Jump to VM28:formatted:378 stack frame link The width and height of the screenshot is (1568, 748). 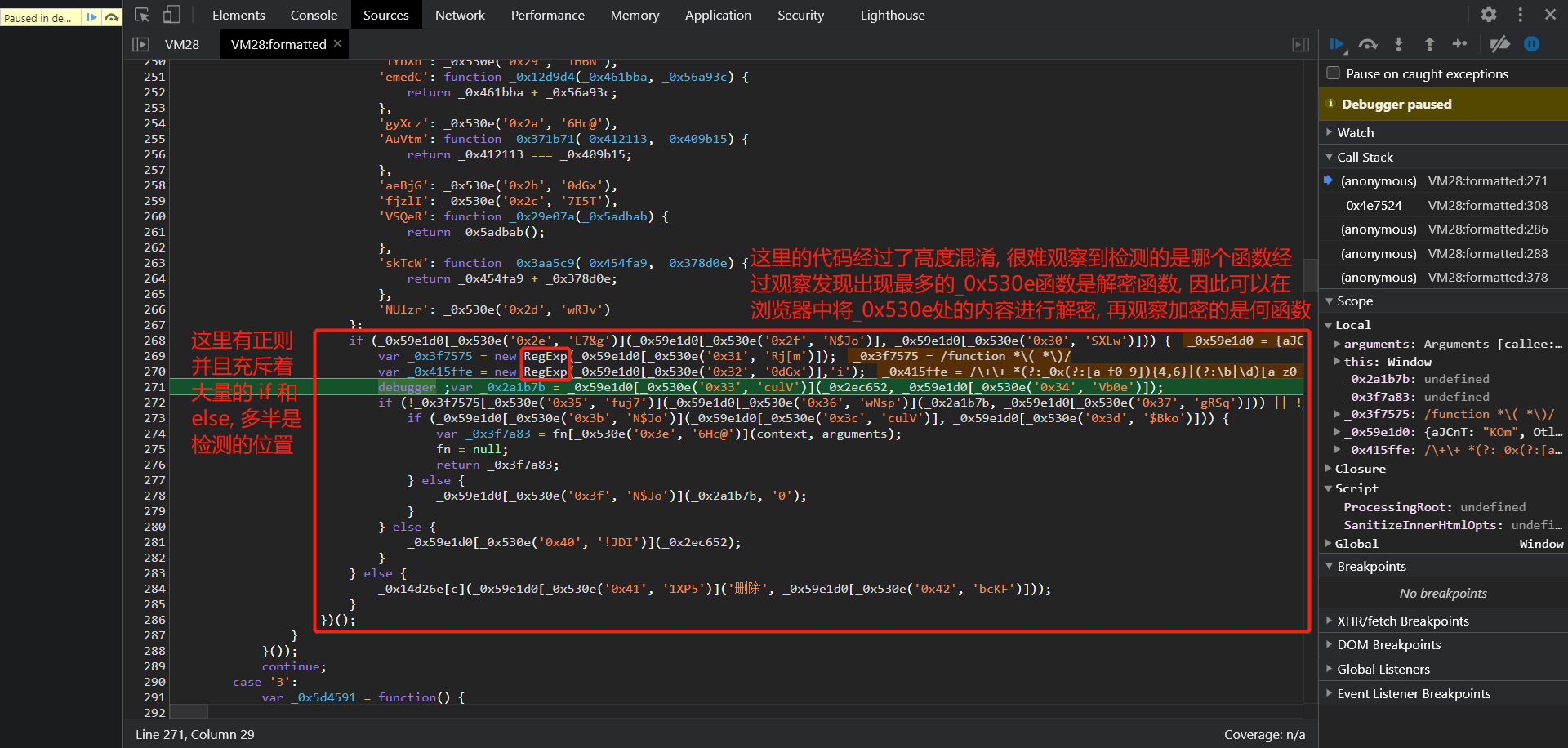point(1488,277)
